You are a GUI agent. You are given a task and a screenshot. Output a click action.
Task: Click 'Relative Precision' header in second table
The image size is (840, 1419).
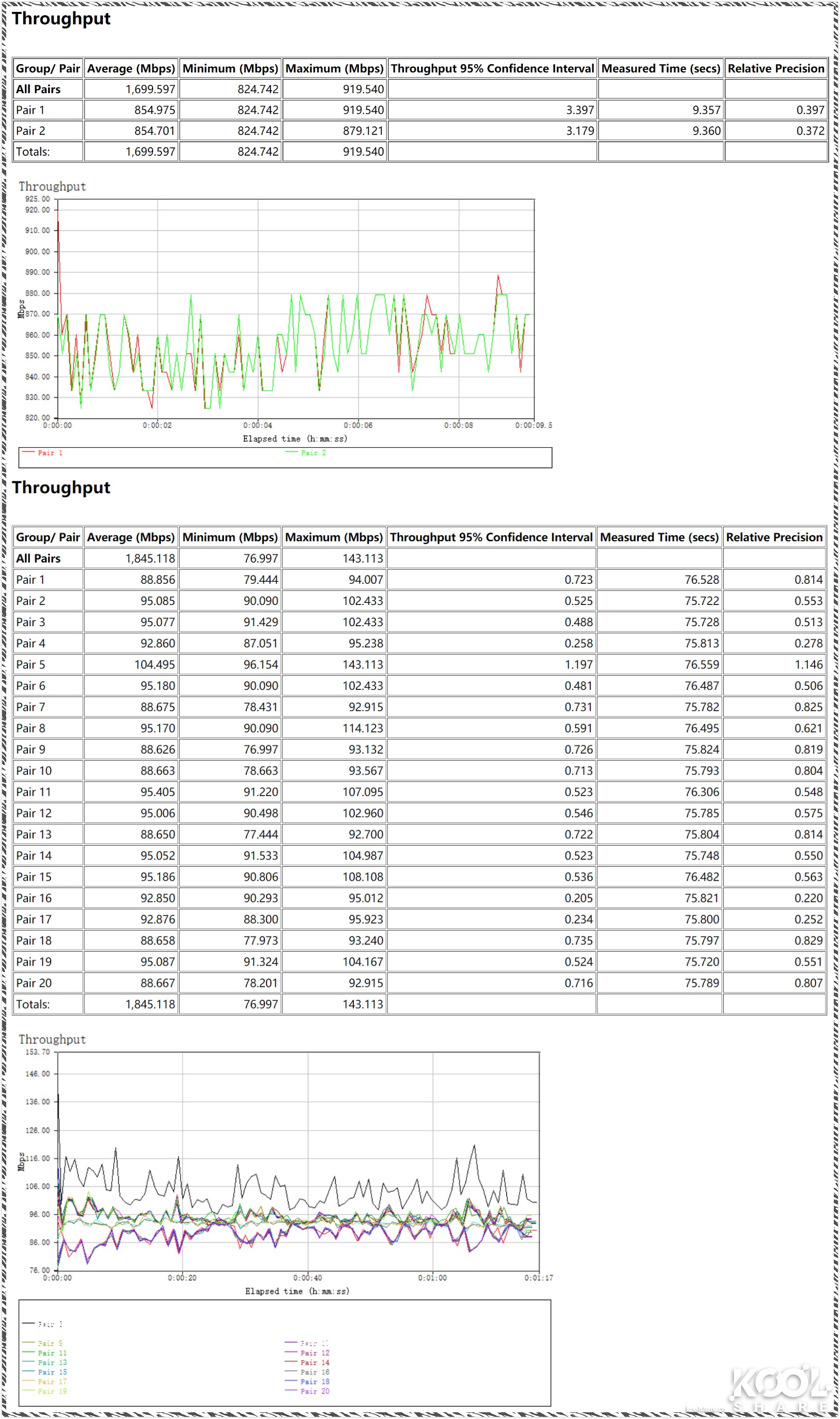coord(774,537)
